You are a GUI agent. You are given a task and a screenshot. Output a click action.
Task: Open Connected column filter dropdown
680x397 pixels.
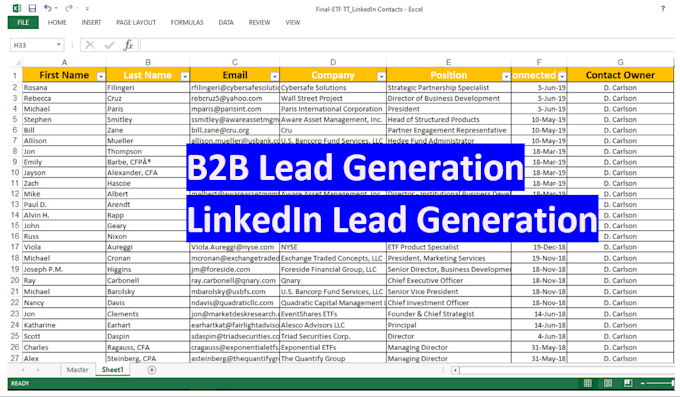tap(562, 76)
